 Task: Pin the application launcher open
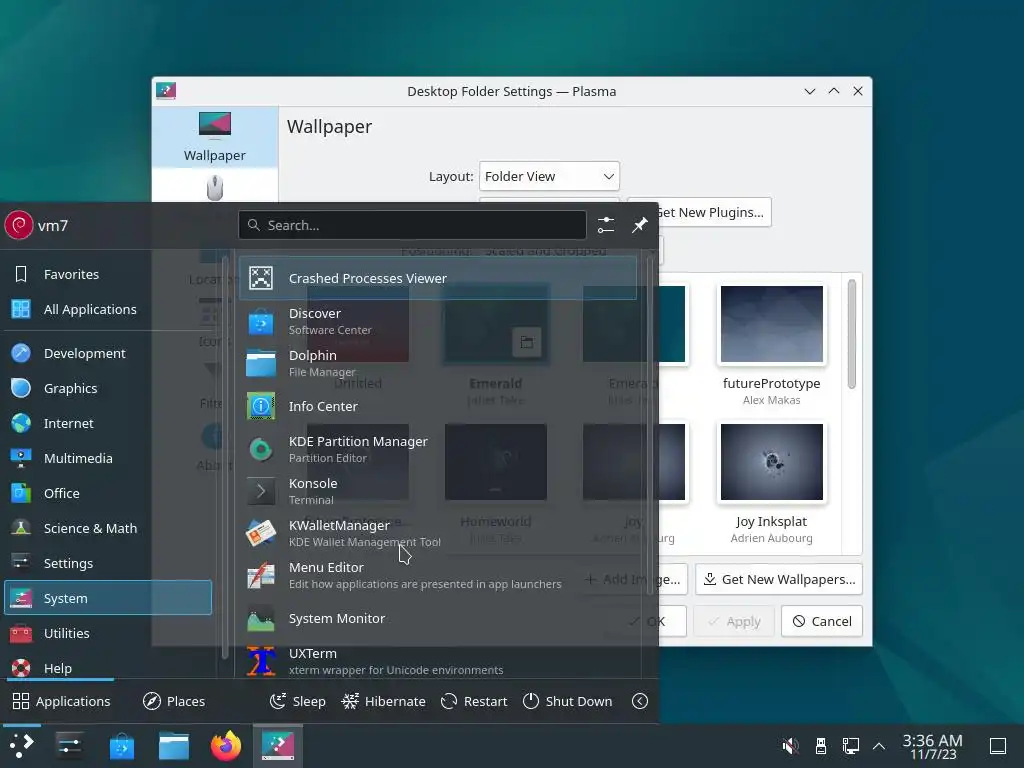click(x=639, y=225)
